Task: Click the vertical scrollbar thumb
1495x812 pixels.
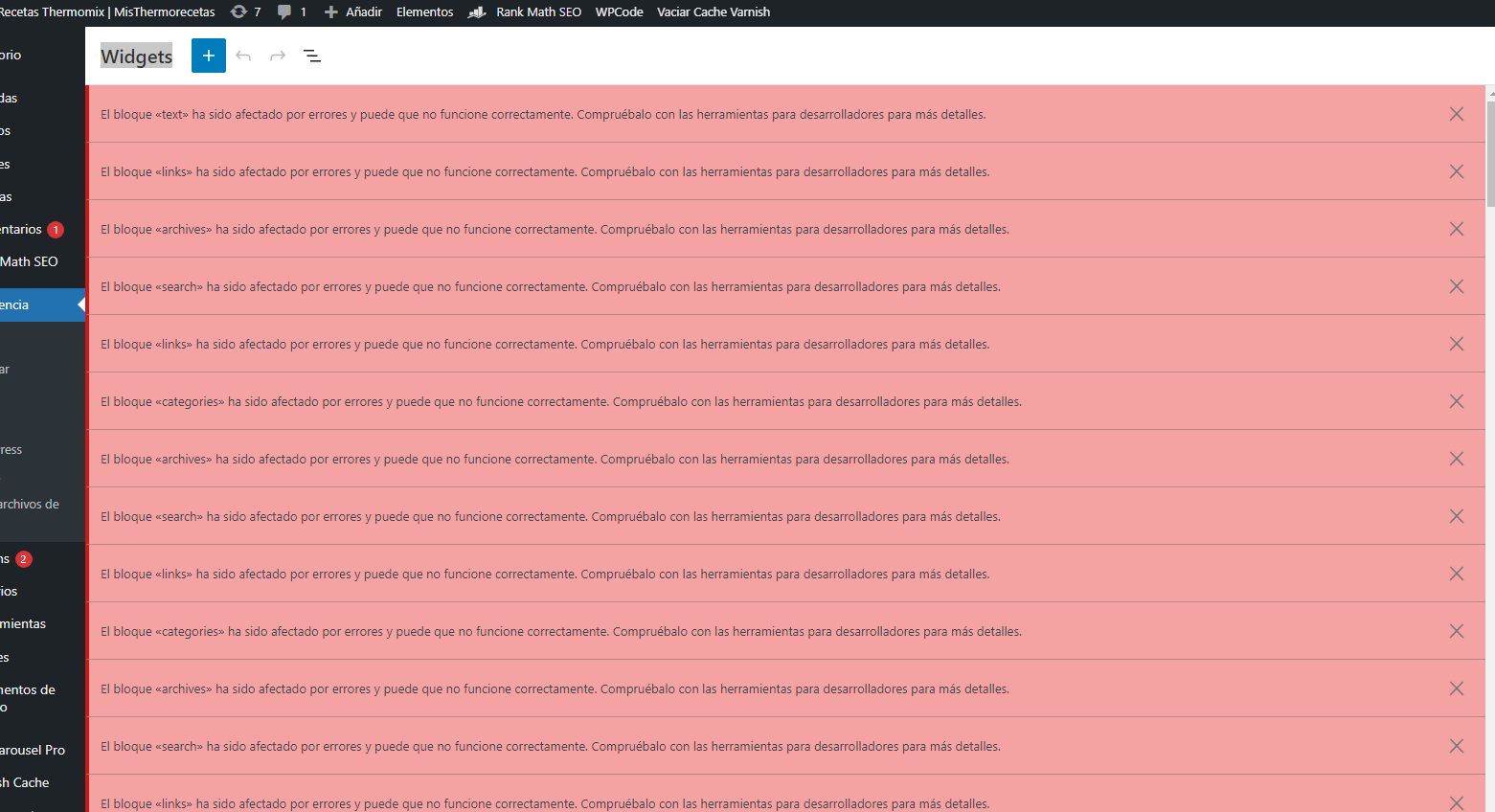Action: click(1490, 152)
